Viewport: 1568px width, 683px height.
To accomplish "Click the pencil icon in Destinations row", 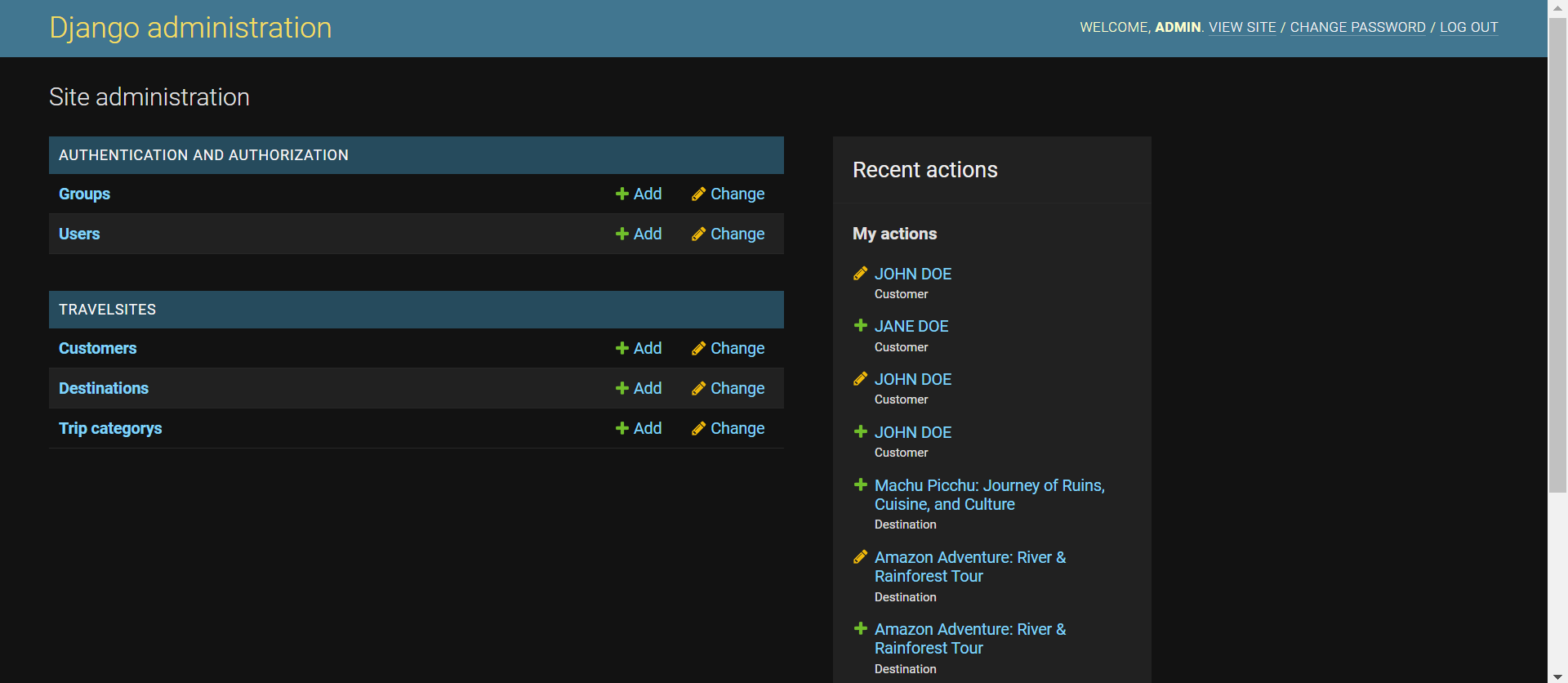I will point(698,388).
